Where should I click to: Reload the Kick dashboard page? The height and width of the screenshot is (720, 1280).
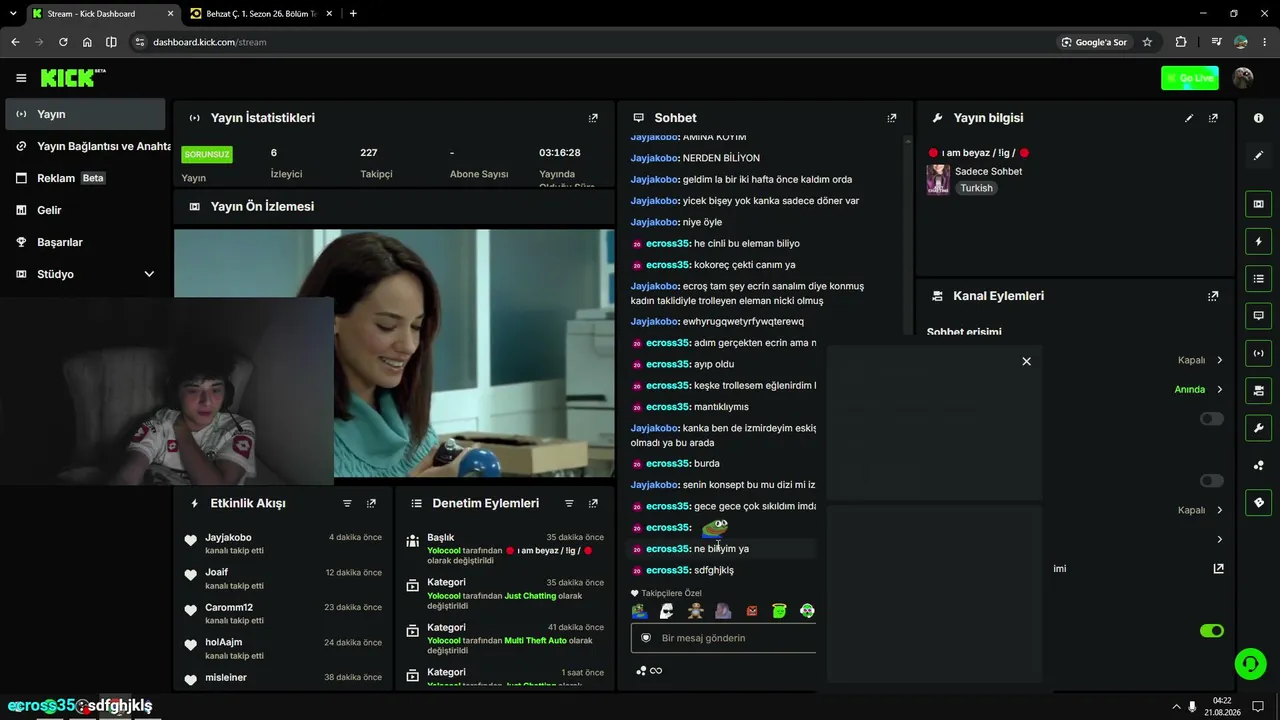coord(63,42)
